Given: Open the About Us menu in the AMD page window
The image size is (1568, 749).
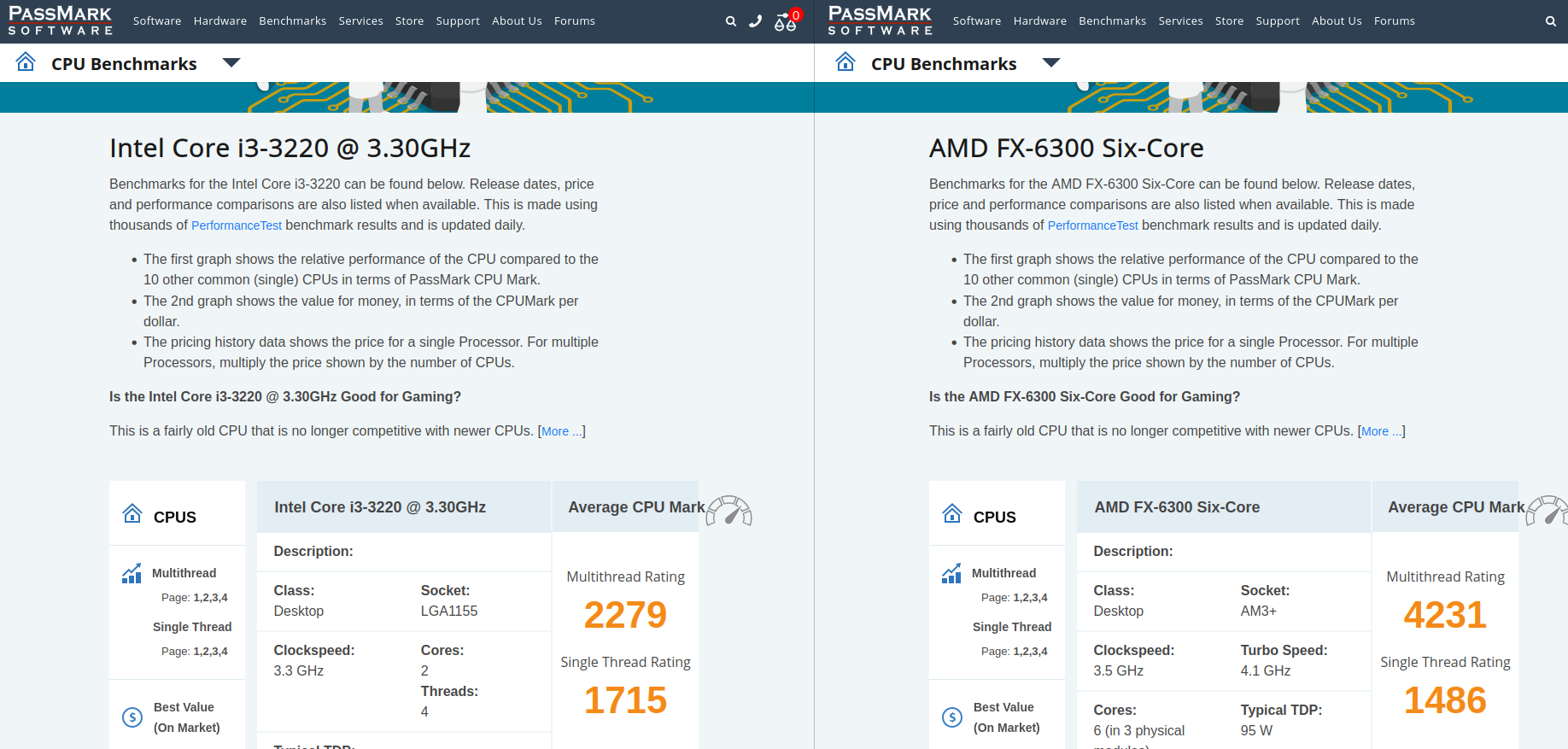Looking at the screenshot, I should click(1337, 21).
